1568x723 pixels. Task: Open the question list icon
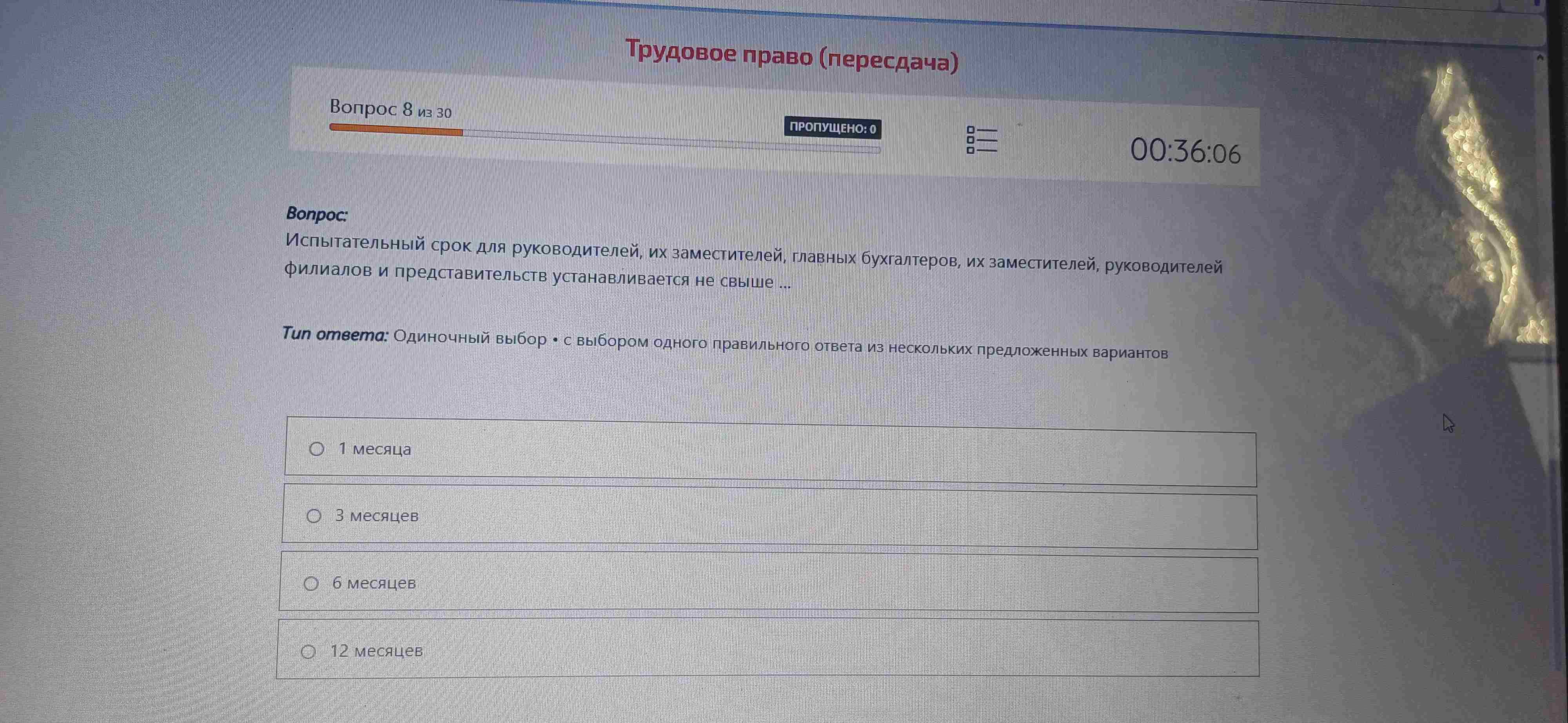pos(981,140)
